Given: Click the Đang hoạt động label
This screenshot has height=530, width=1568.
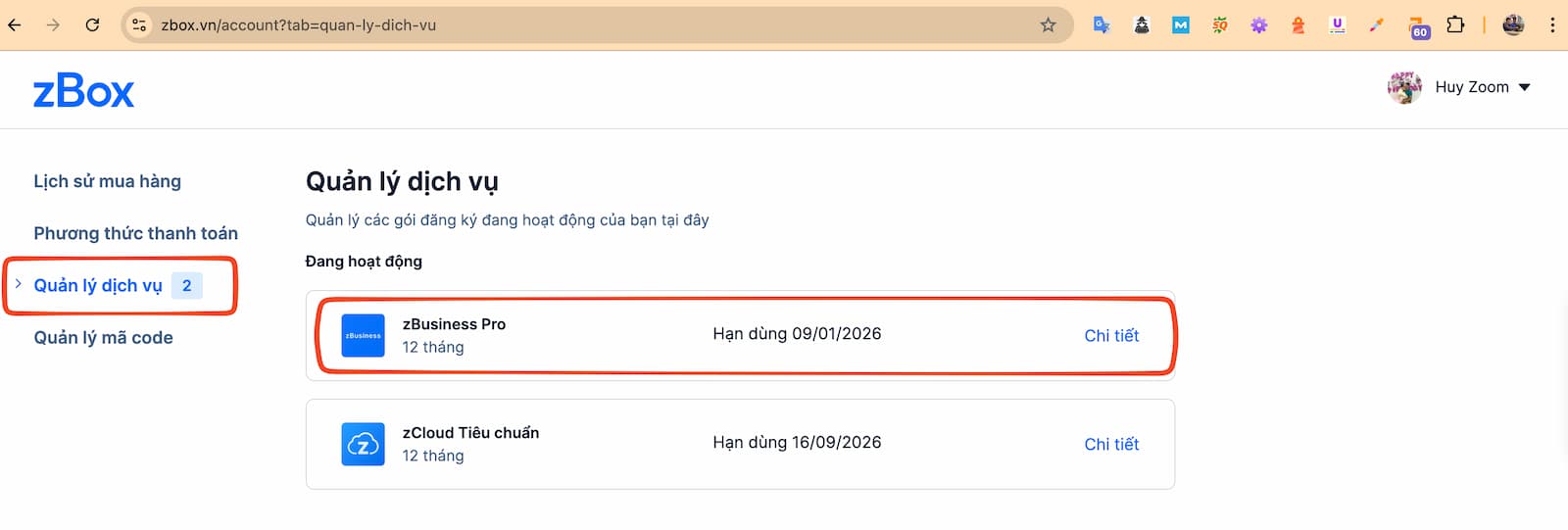Looking at the screenshot, I should coord(364,262).
